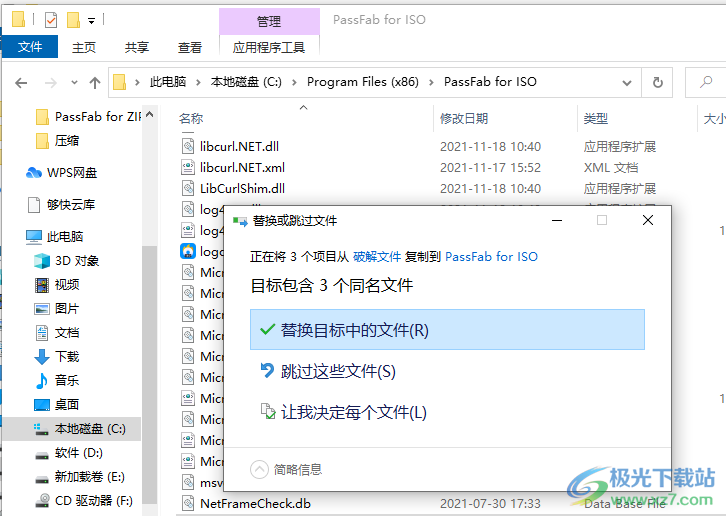Image resolution: width=726 pixels, height=516 pixels.
Task: Sort by 修改日期 column header
Action: coord(464,119)
